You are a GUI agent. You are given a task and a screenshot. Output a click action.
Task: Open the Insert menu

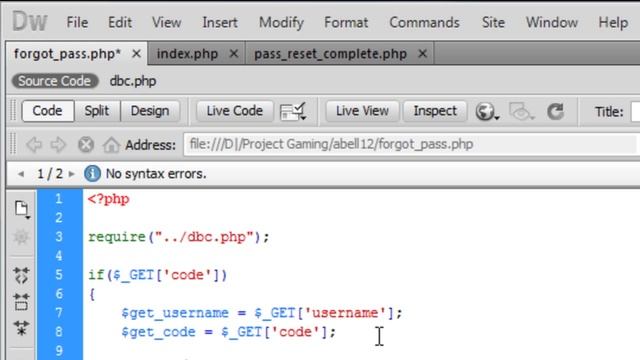220,22
